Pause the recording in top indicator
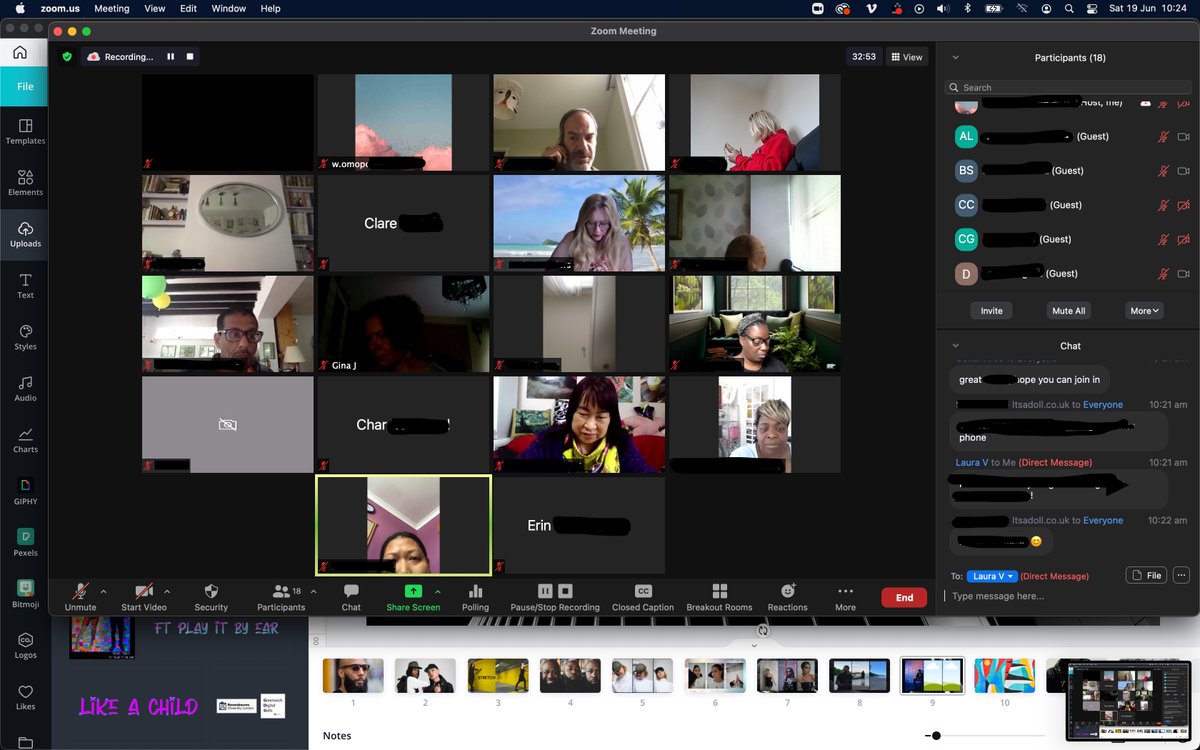This screenshot has width=1200, height=750. coord(171,57)
